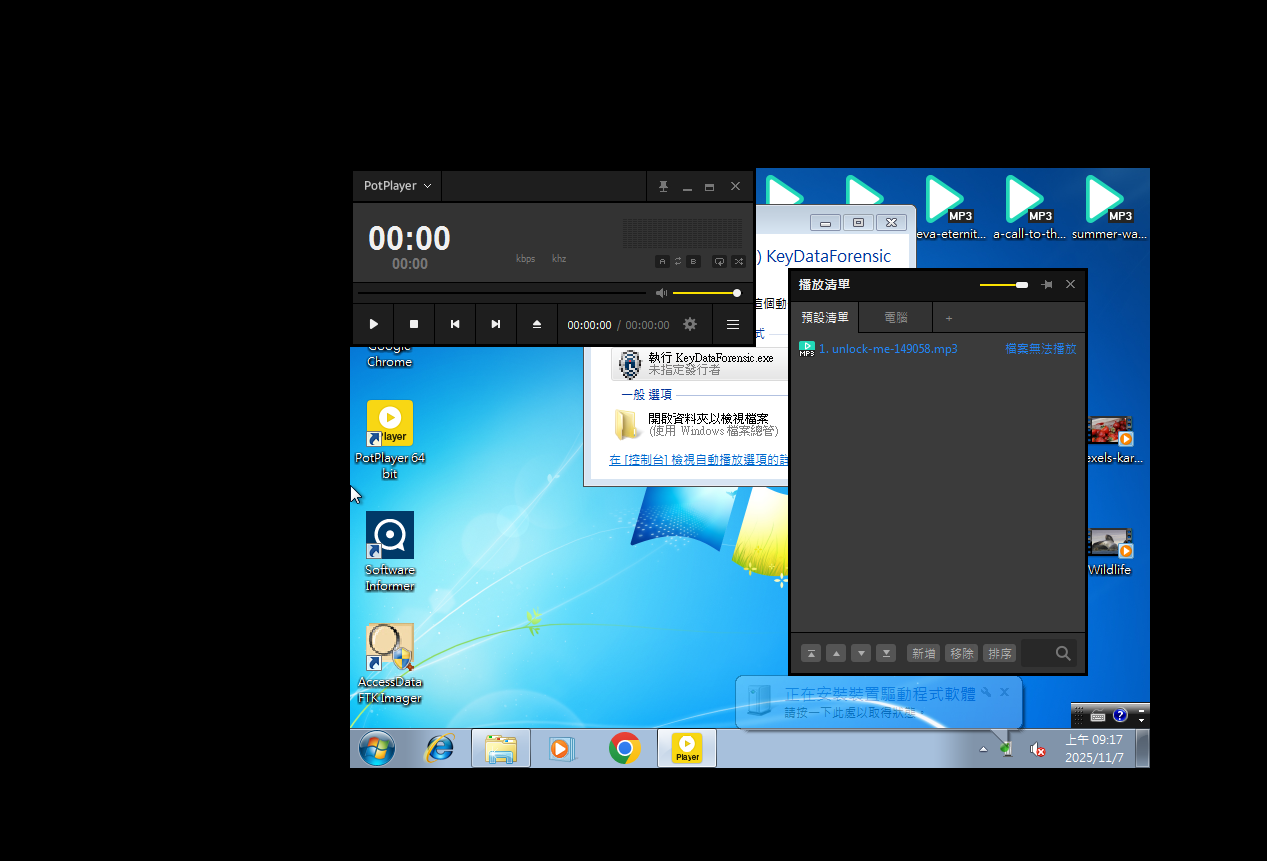The height and width of the screenshot is (861, 1267).
Task: Add a new playlist tab with plus
Action: [949, 318]
